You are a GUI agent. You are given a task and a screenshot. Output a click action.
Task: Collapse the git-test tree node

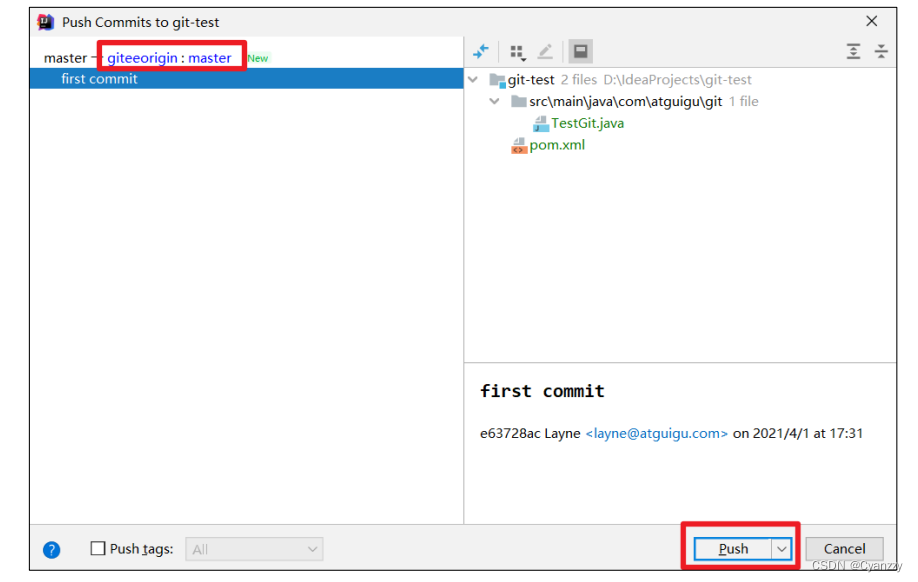[x=473, y=79]
